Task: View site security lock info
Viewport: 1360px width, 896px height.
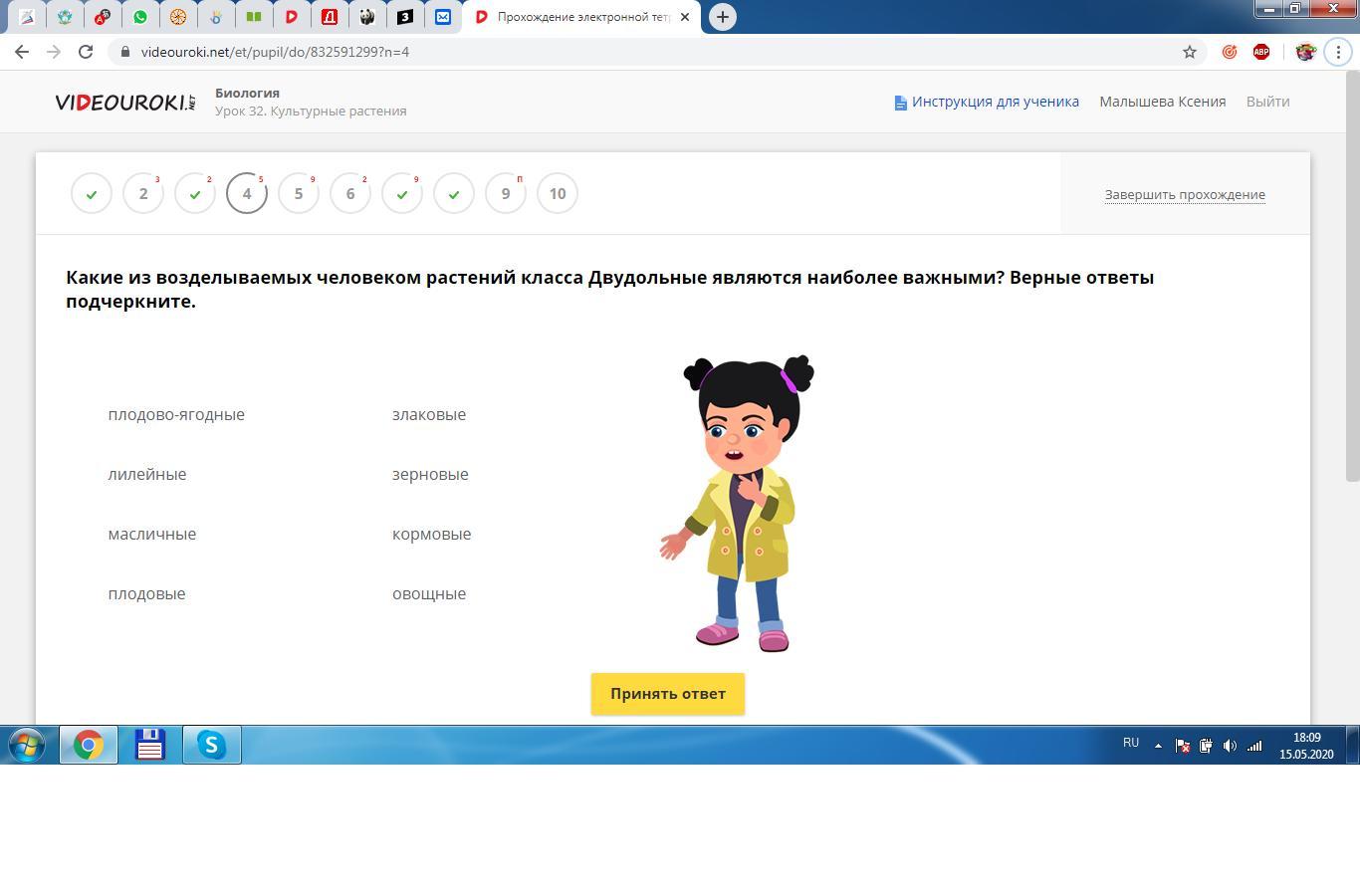Action: [x=124, y=52]
